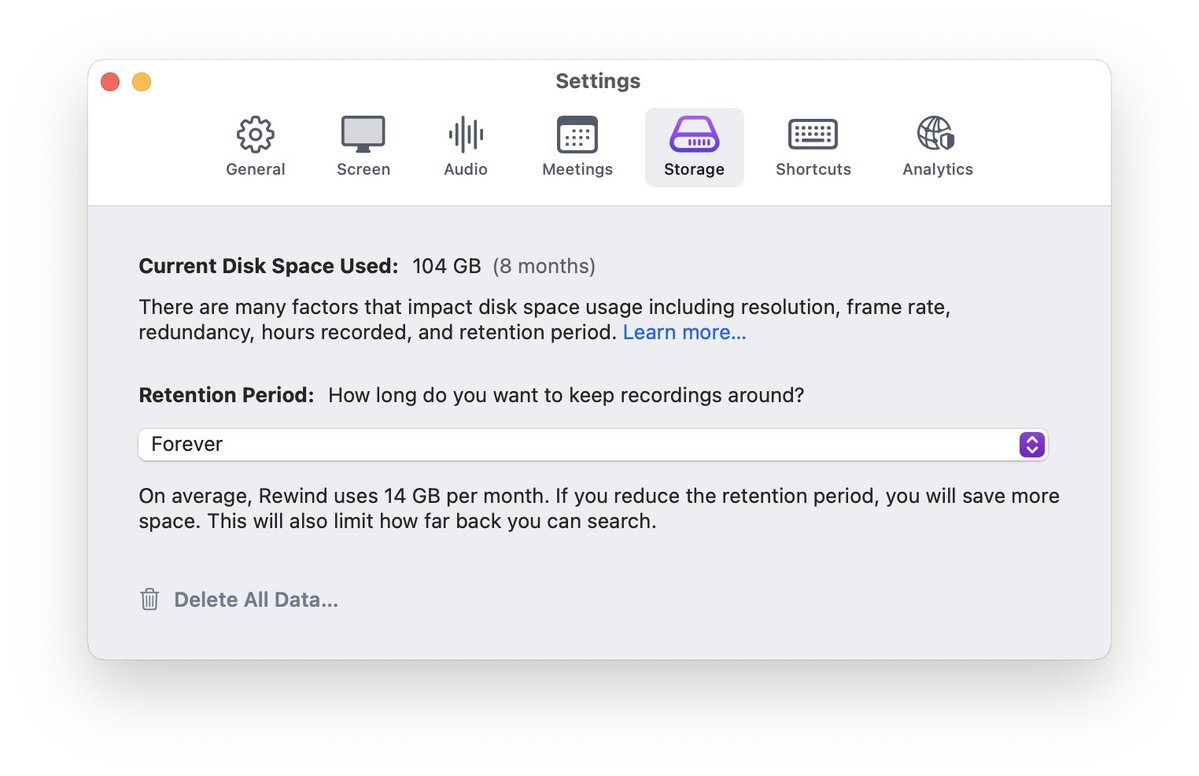Switch to the Analytics tab label
1199x776 pixels.
[x=937, y=170]
